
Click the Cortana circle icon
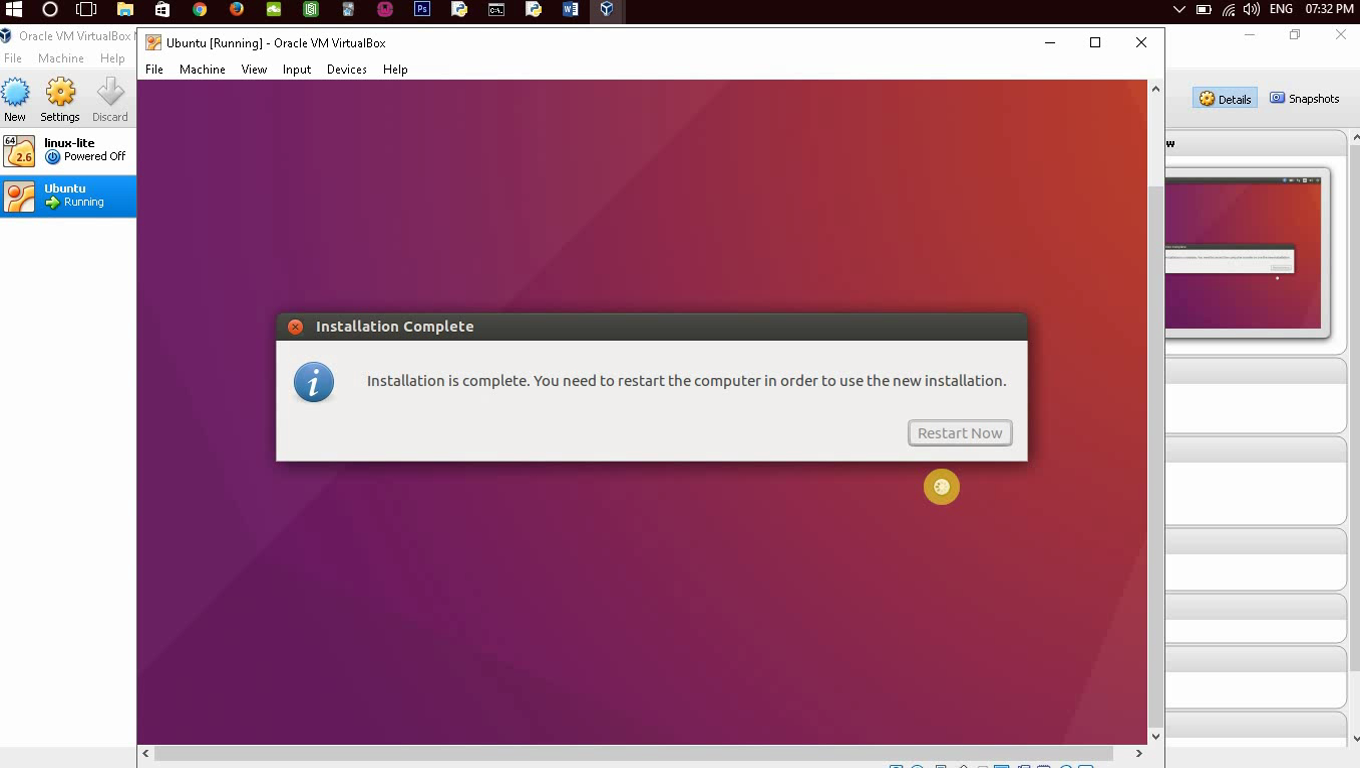pyautogui.click(x=50, y=10)
